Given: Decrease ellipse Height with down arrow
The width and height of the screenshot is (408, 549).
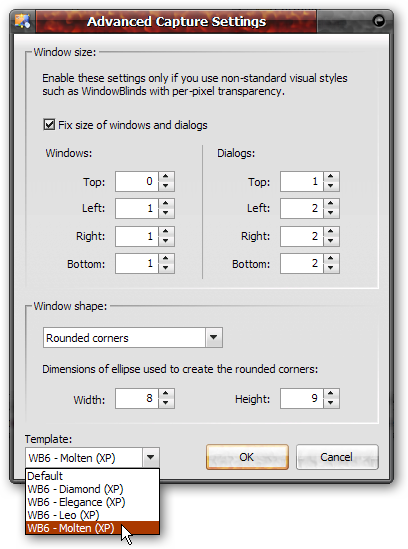Looking at the screenshot, I should pos(331,403).
